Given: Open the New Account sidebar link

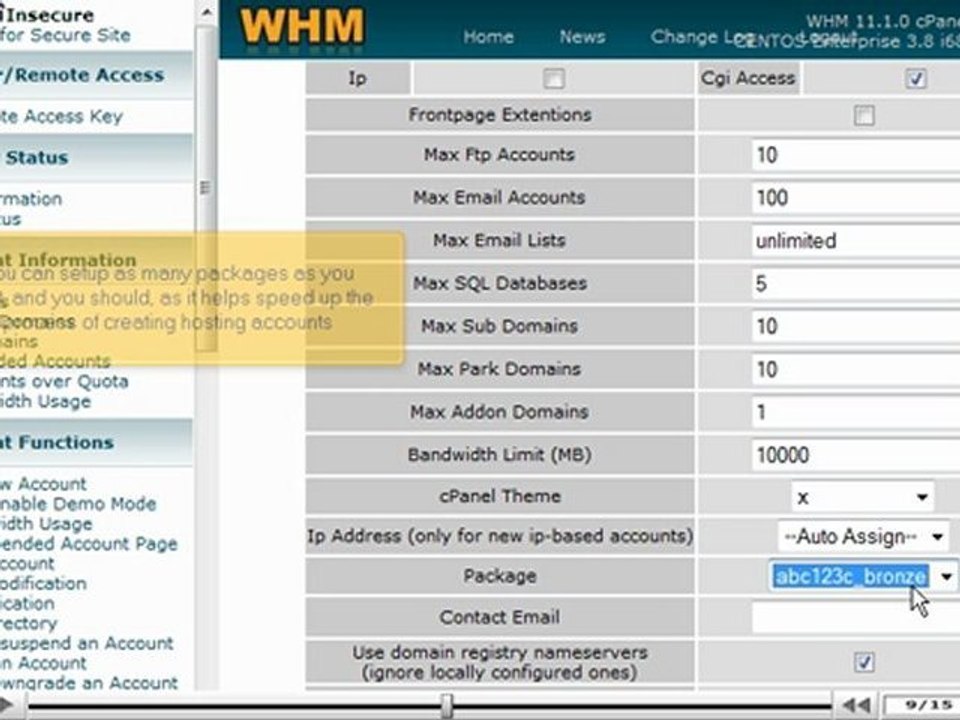Looking at the screenshot, I should 43,484.
